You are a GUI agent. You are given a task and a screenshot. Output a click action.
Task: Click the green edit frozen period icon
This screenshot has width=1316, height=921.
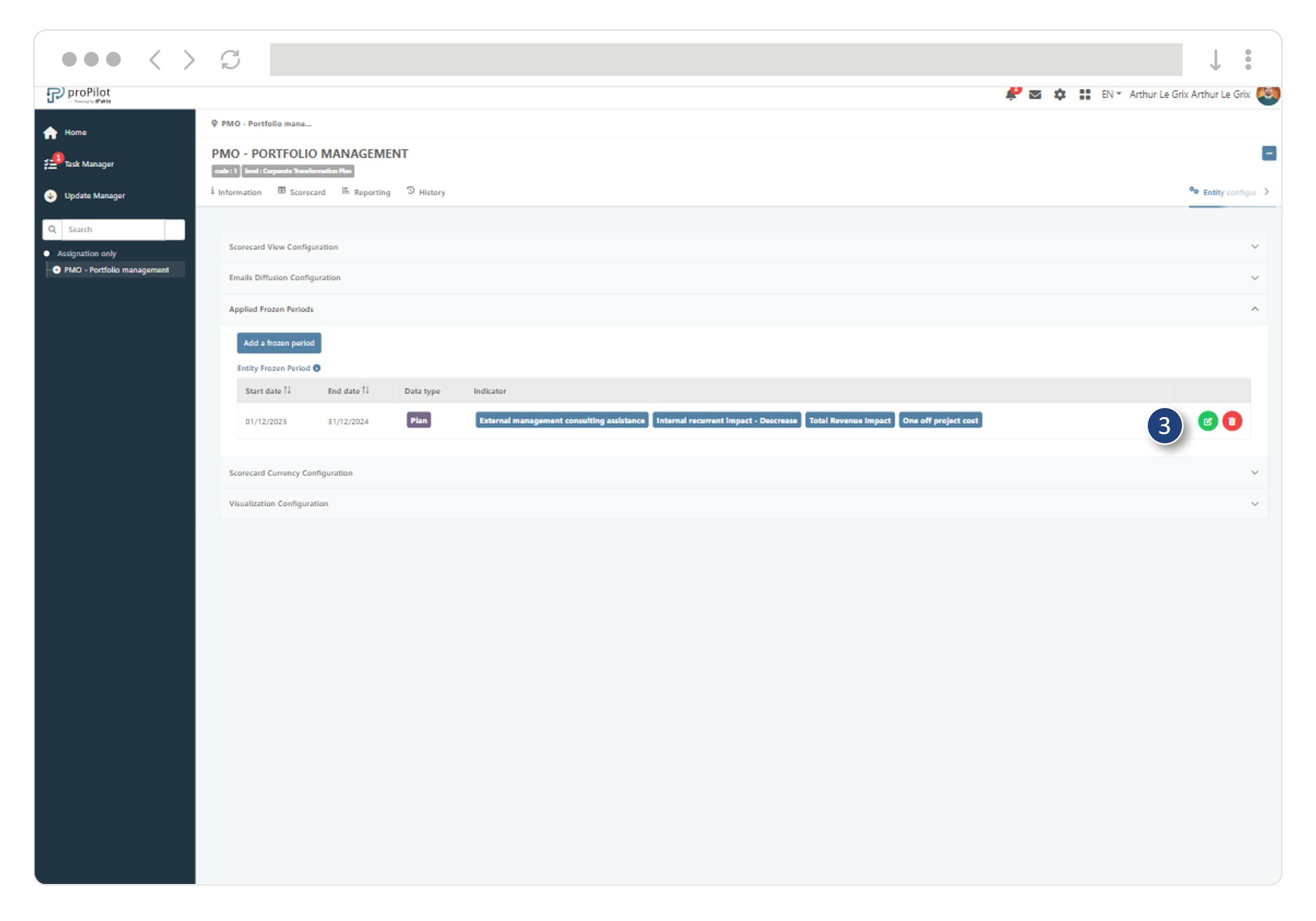click(x=1208, y=421)
